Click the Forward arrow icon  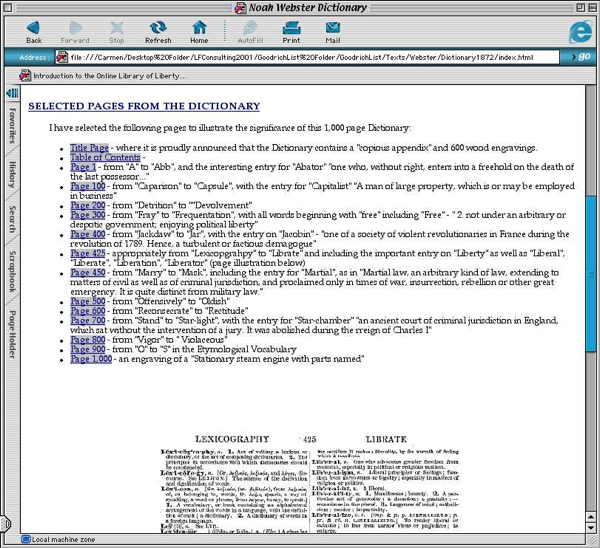(75, 28)
